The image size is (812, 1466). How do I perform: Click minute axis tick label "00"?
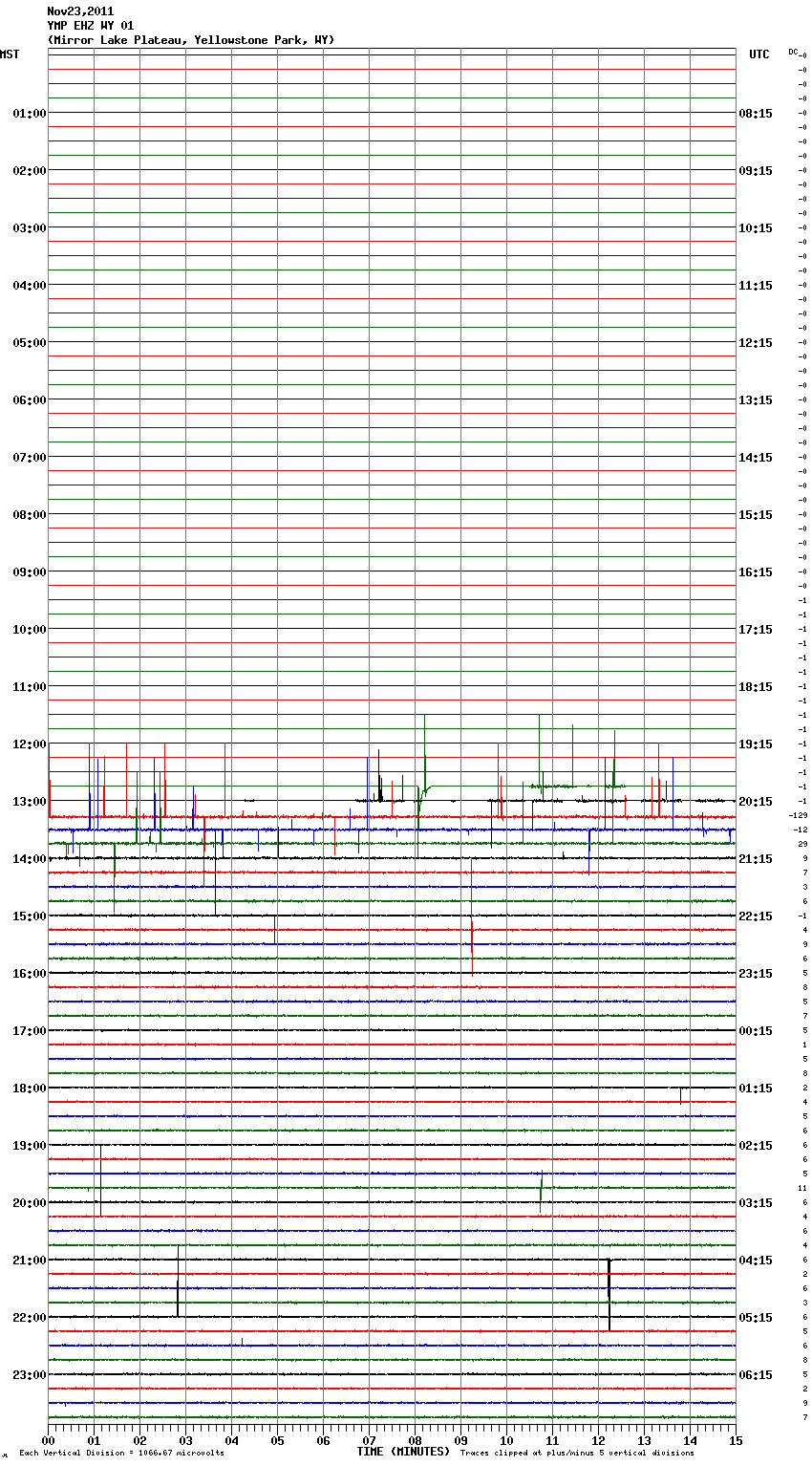pyautogui.click(x=49, y=1440)
